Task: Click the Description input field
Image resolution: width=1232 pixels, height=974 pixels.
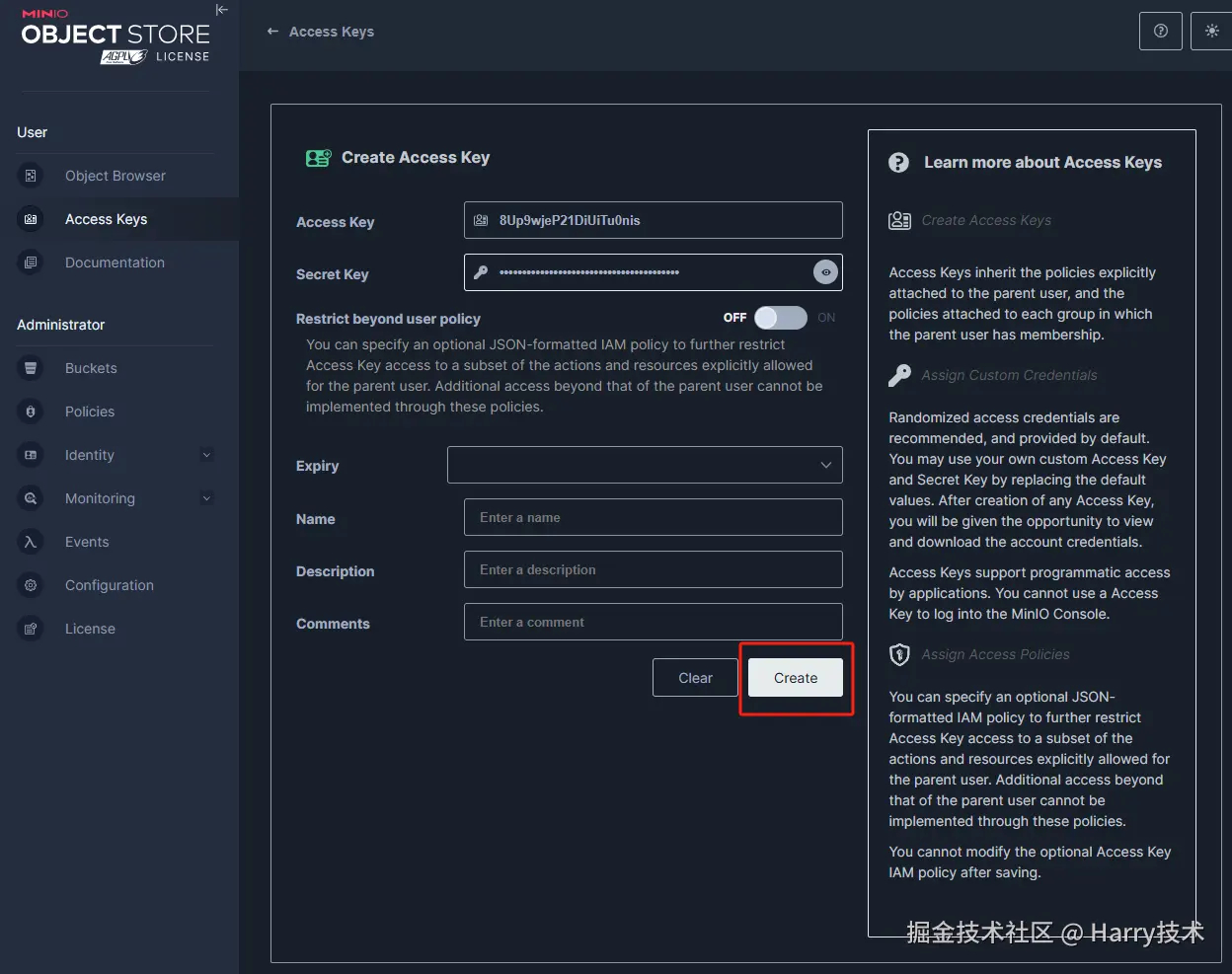Action: (x=654, y=569)
